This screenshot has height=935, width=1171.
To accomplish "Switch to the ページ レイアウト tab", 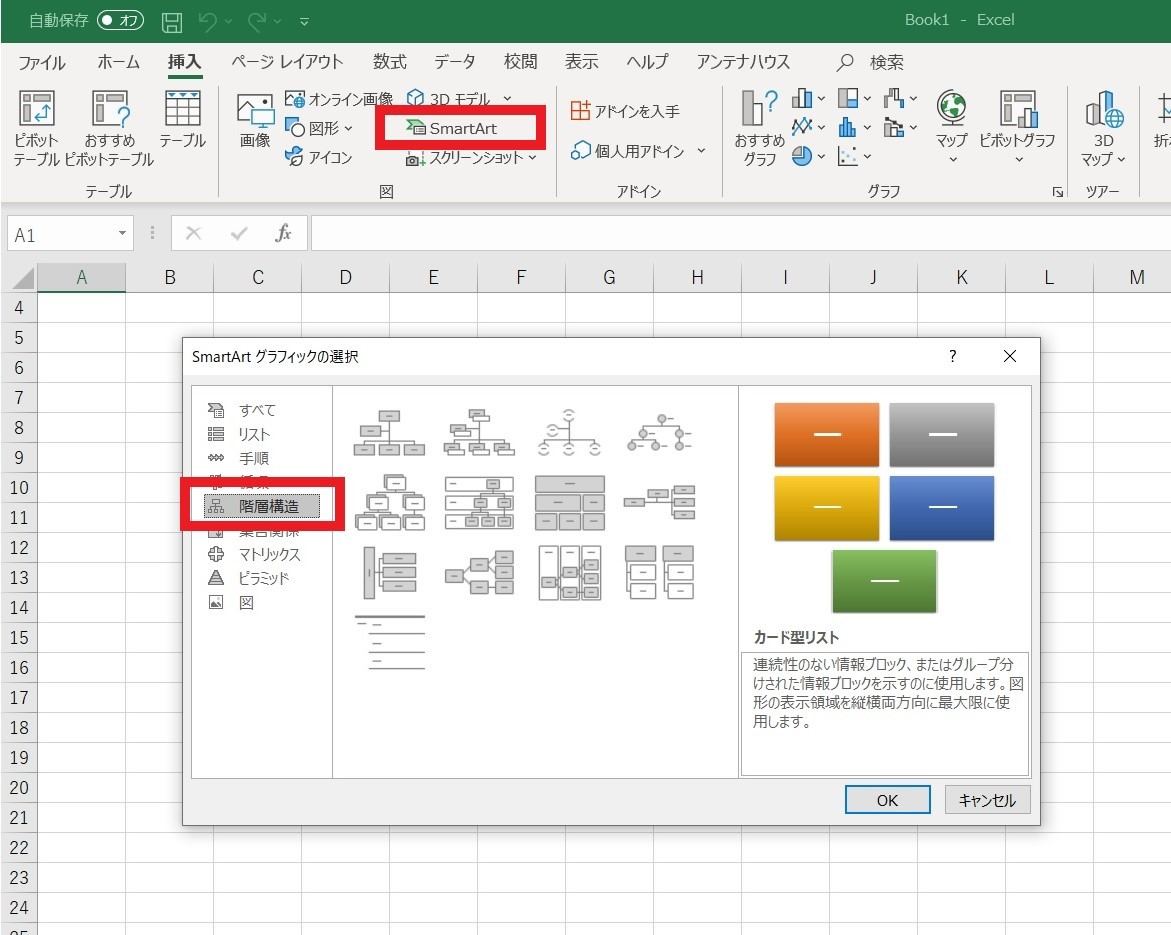I will click(x=288, y=62).
